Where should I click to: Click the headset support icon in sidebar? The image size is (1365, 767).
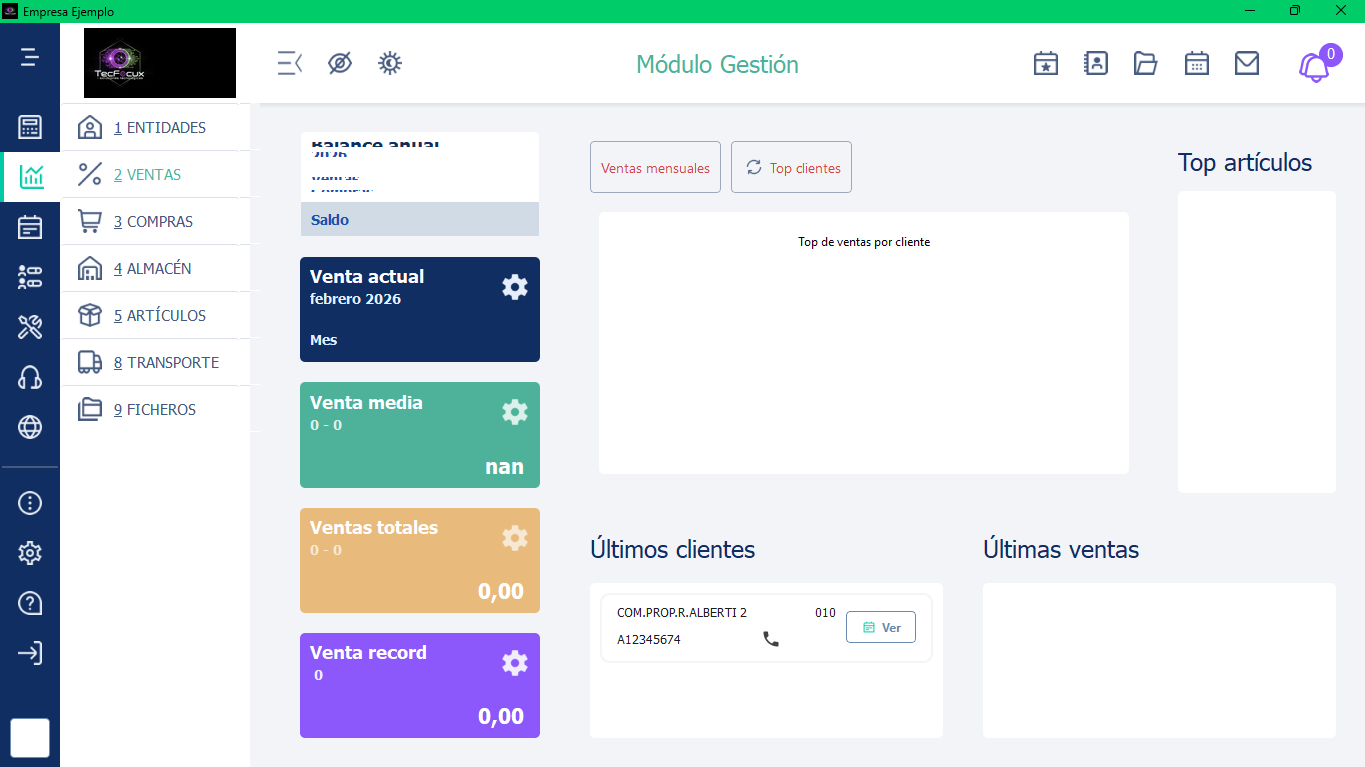click(30, 377)
